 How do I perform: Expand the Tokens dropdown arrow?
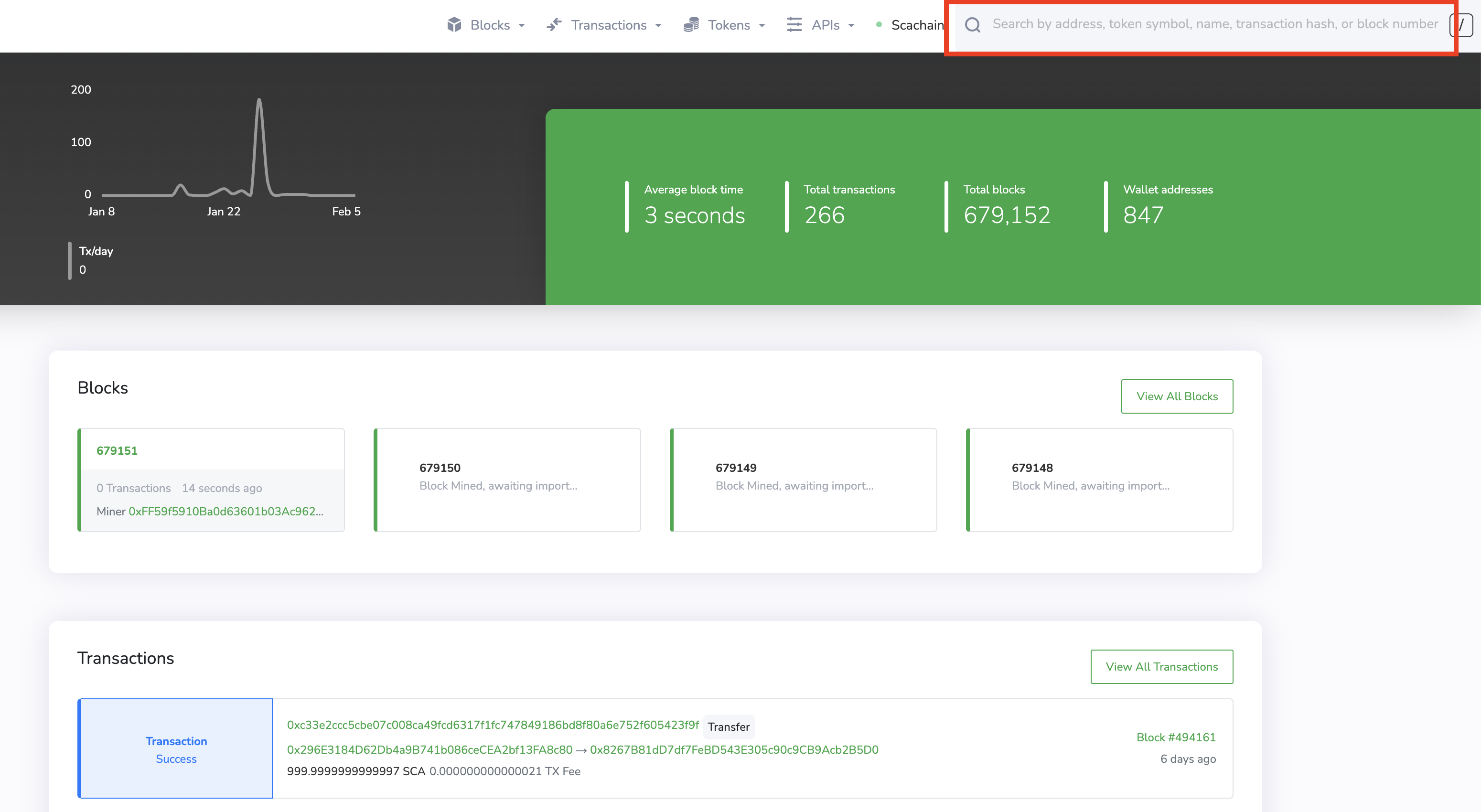[x=762, y=25]
